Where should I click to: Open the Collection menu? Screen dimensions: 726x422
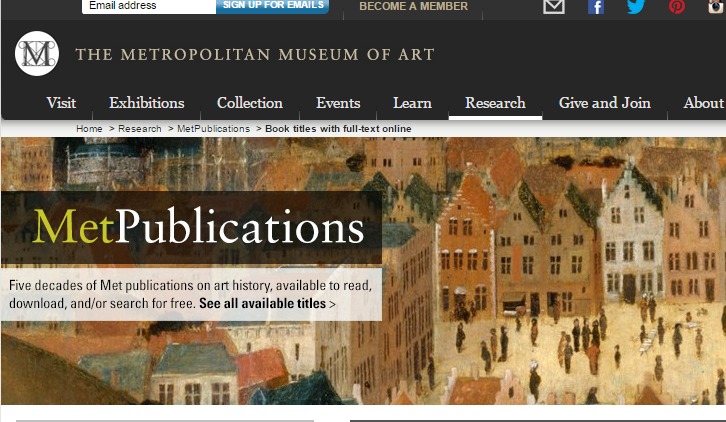[x=250, y=103]
